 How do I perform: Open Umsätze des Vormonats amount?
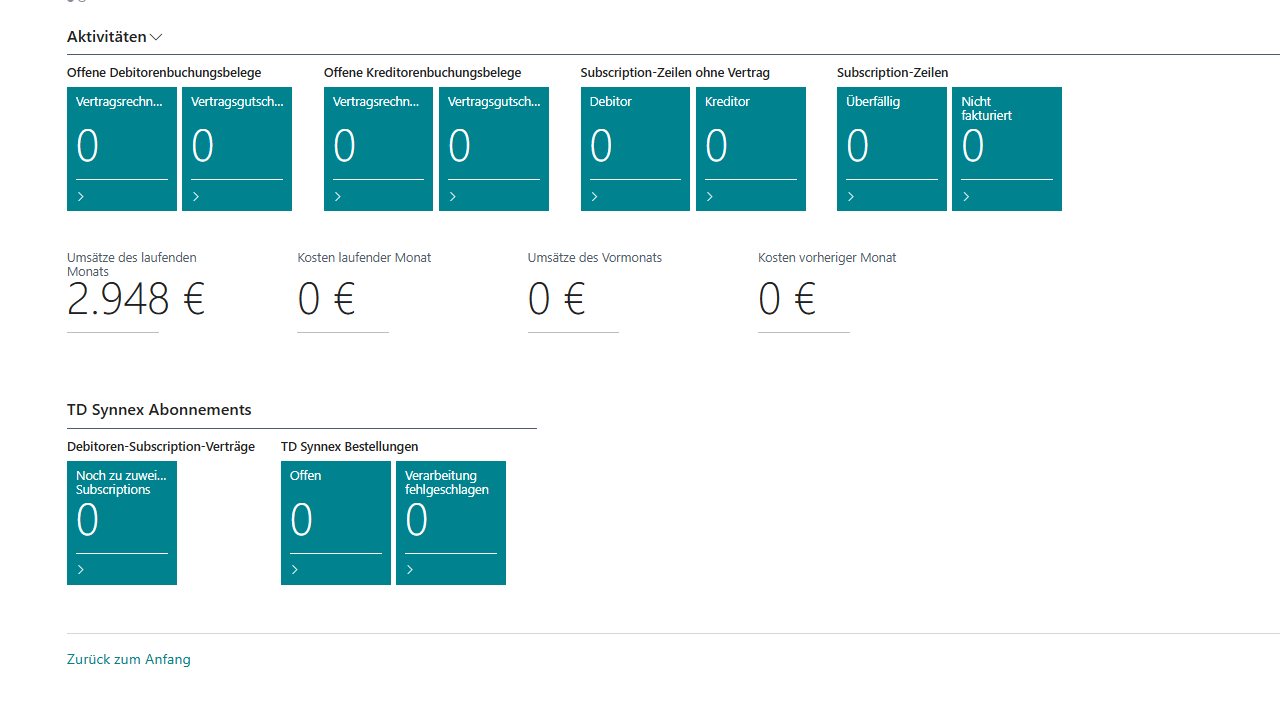pyautogui.click(x=556, y=299)
